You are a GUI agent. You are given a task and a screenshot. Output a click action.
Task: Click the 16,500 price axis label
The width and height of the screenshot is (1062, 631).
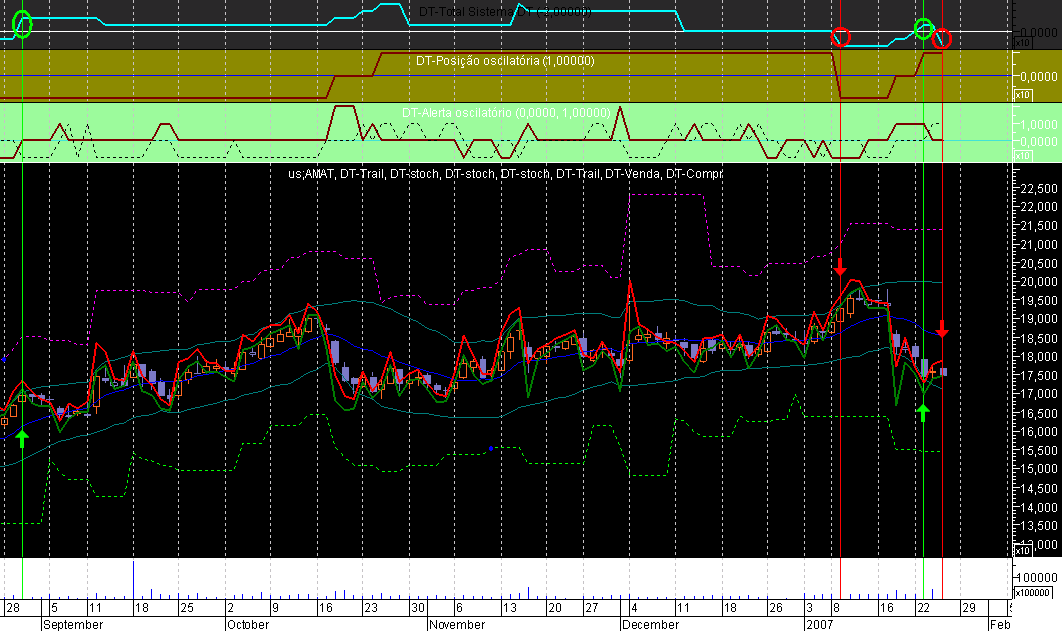pyautogui.click(x=1038, y=413)
